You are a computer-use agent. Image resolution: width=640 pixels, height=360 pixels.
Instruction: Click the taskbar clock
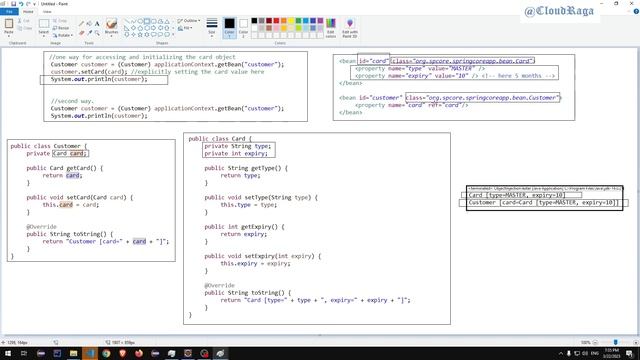click(x=612, y=353)
